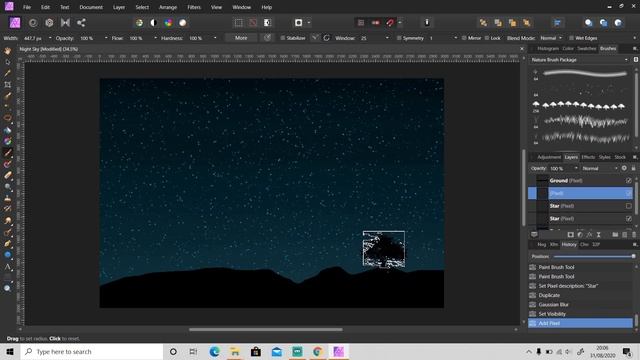Select the View (hand) tool
The width and height of the screenshot is (640, 360).
(8, 51)
